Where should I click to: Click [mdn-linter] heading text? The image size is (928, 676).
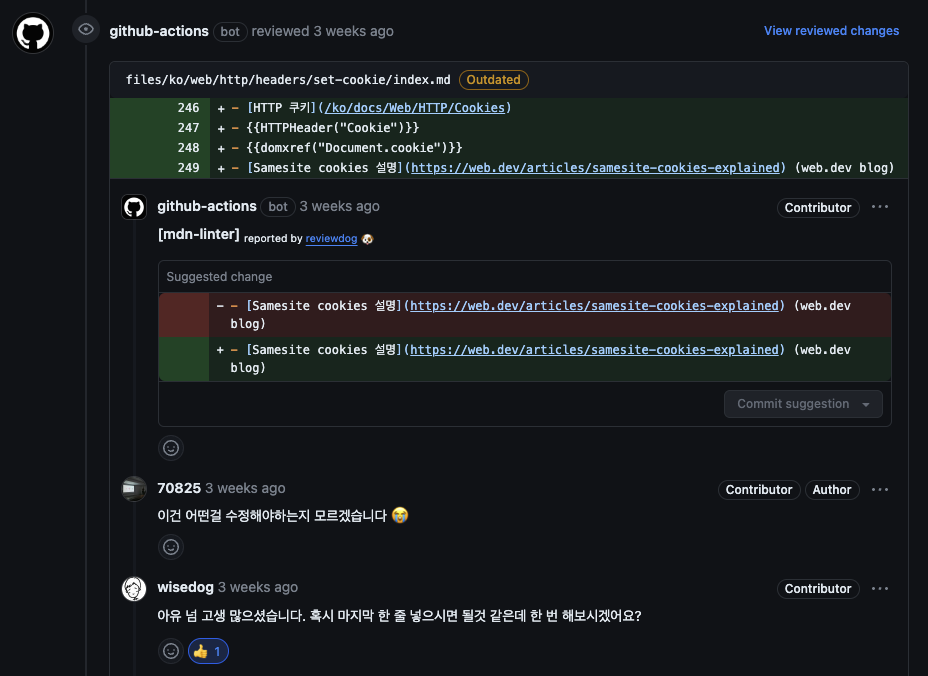click(x=198, y=234)
